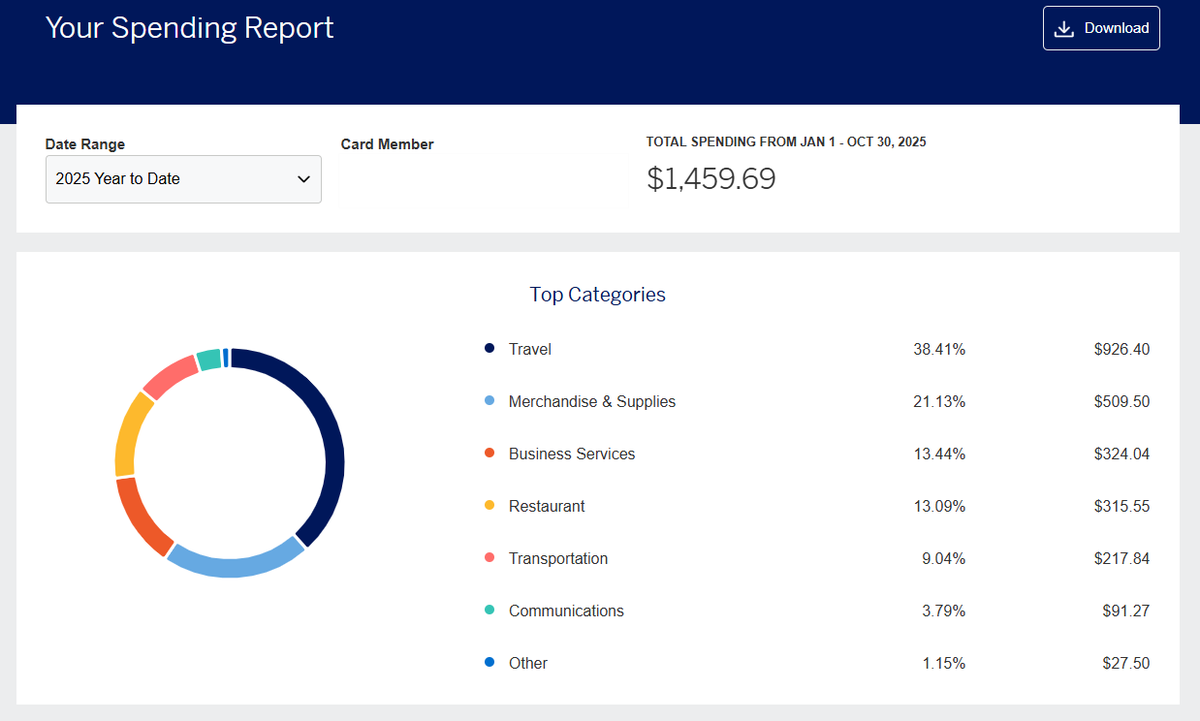Click the Download button
The width and height of the screenshot is (1200, 721).
(x=1101, y=27)
